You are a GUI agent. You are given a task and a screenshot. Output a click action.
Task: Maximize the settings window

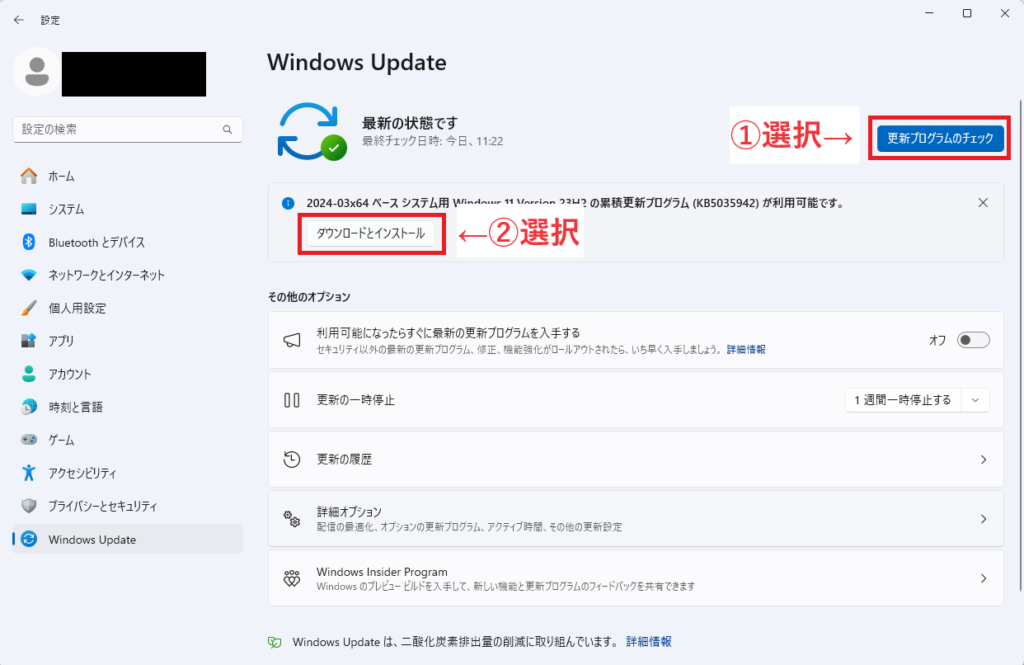pos(967,13)
